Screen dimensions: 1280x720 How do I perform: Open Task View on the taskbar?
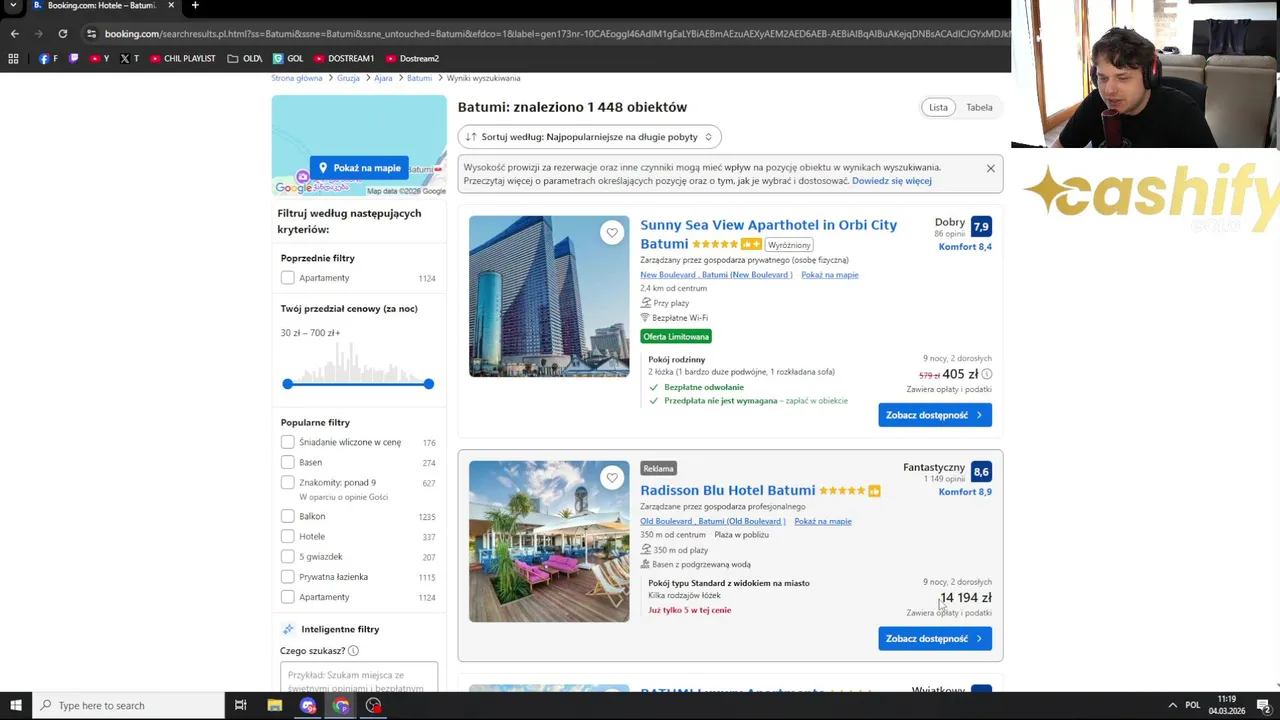[240, 705]
